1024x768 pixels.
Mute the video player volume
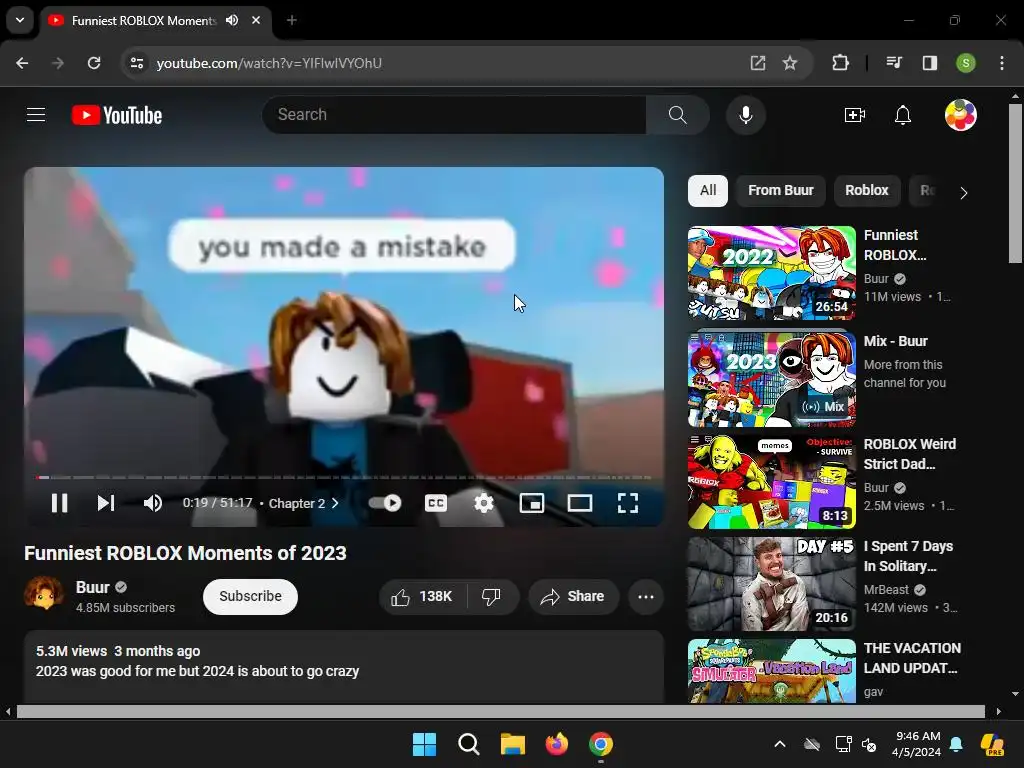tap(153, 503)
